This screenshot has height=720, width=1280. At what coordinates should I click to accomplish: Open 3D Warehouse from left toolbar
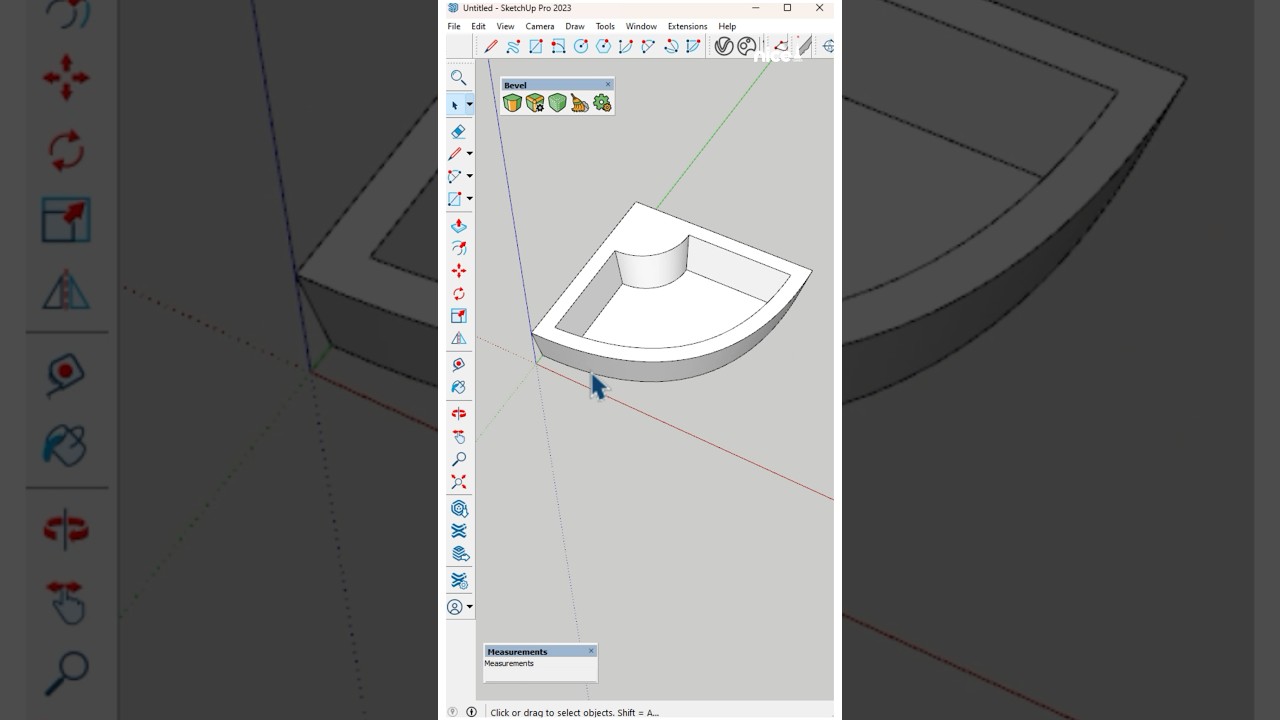pos(458,509)
